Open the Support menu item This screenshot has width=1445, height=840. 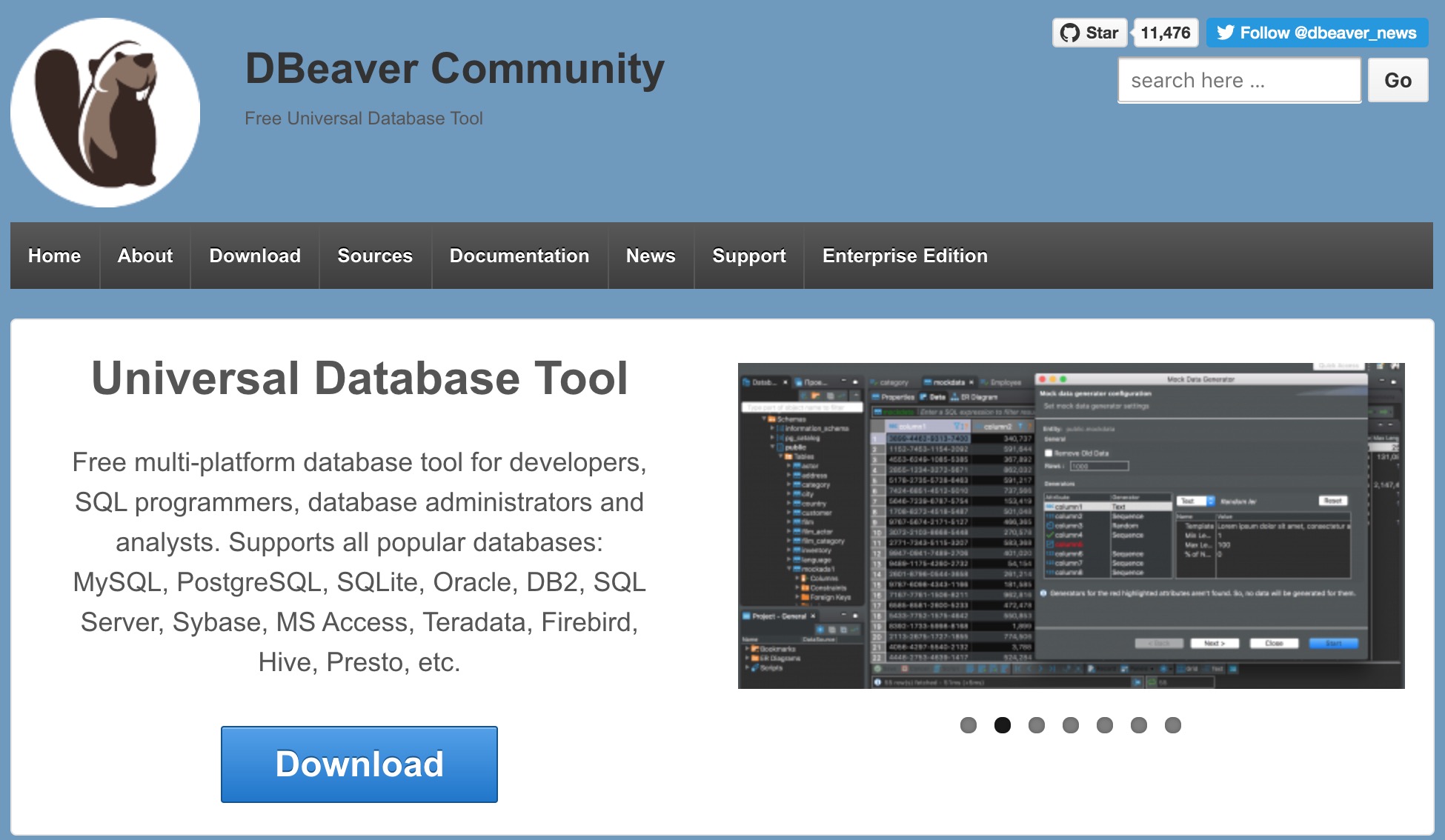(748, 256)
